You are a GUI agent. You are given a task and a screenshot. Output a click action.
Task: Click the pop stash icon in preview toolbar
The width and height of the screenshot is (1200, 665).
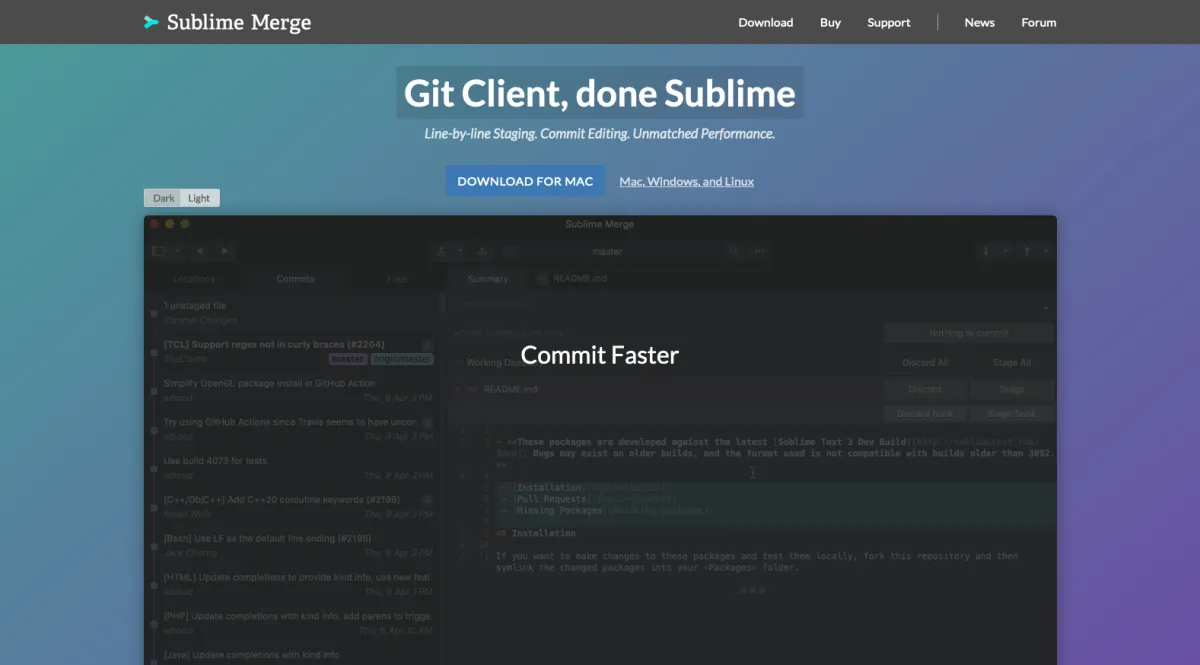483,251
